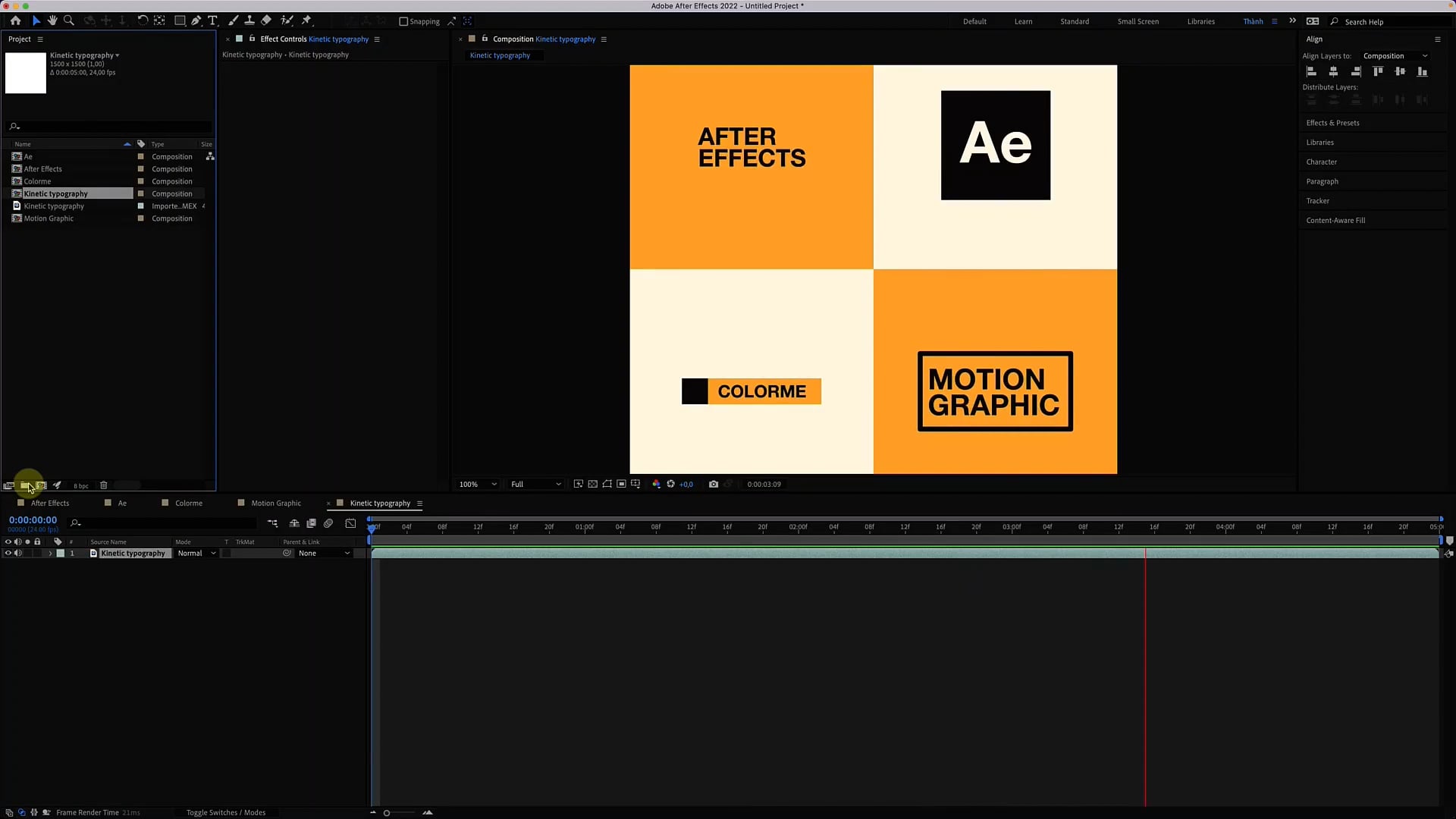
Task: Toggle Frame Blending in timeline
Action: point(311,523)
